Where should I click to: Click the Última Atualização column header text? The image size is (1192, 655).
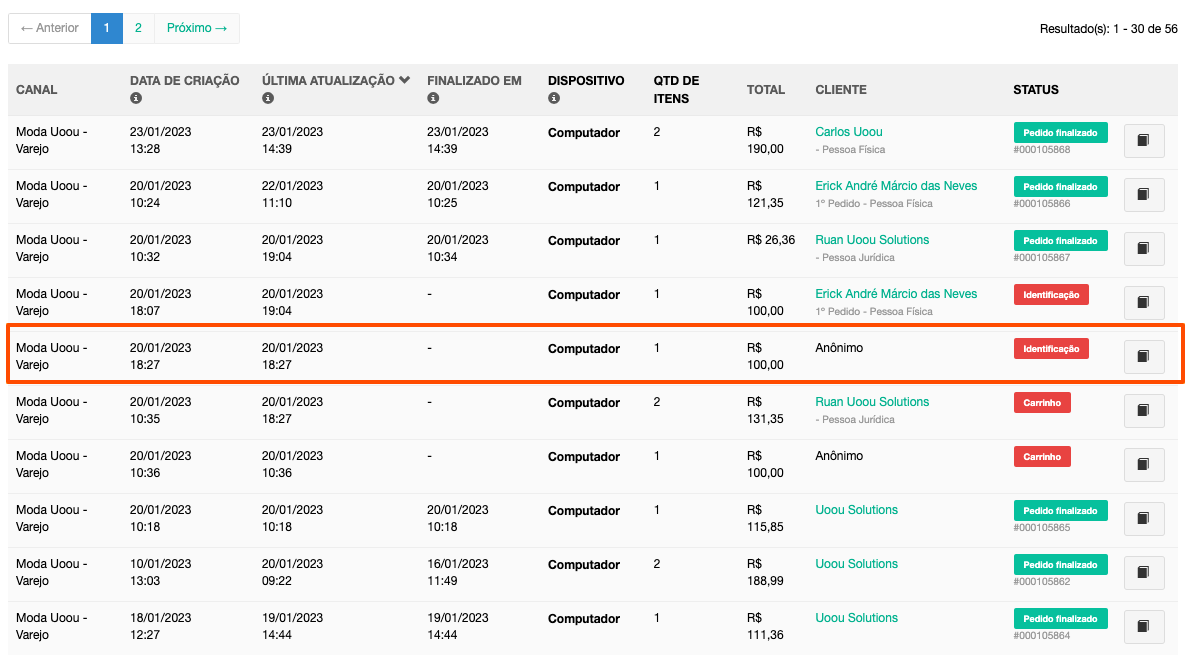[x=328, y=81]
